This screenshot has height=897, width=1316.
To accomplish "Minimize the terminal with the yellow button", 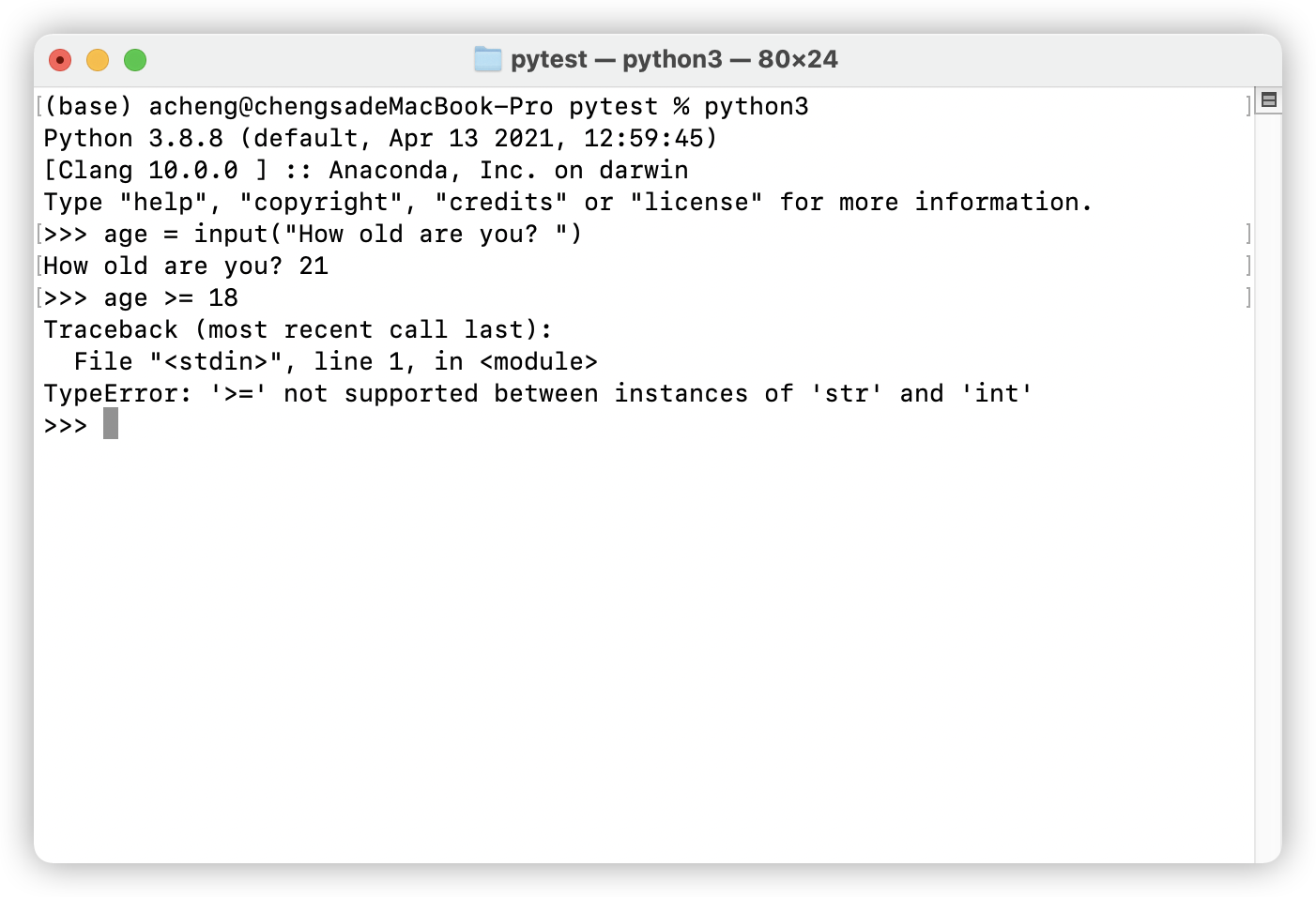I will (x=98, y=60).
